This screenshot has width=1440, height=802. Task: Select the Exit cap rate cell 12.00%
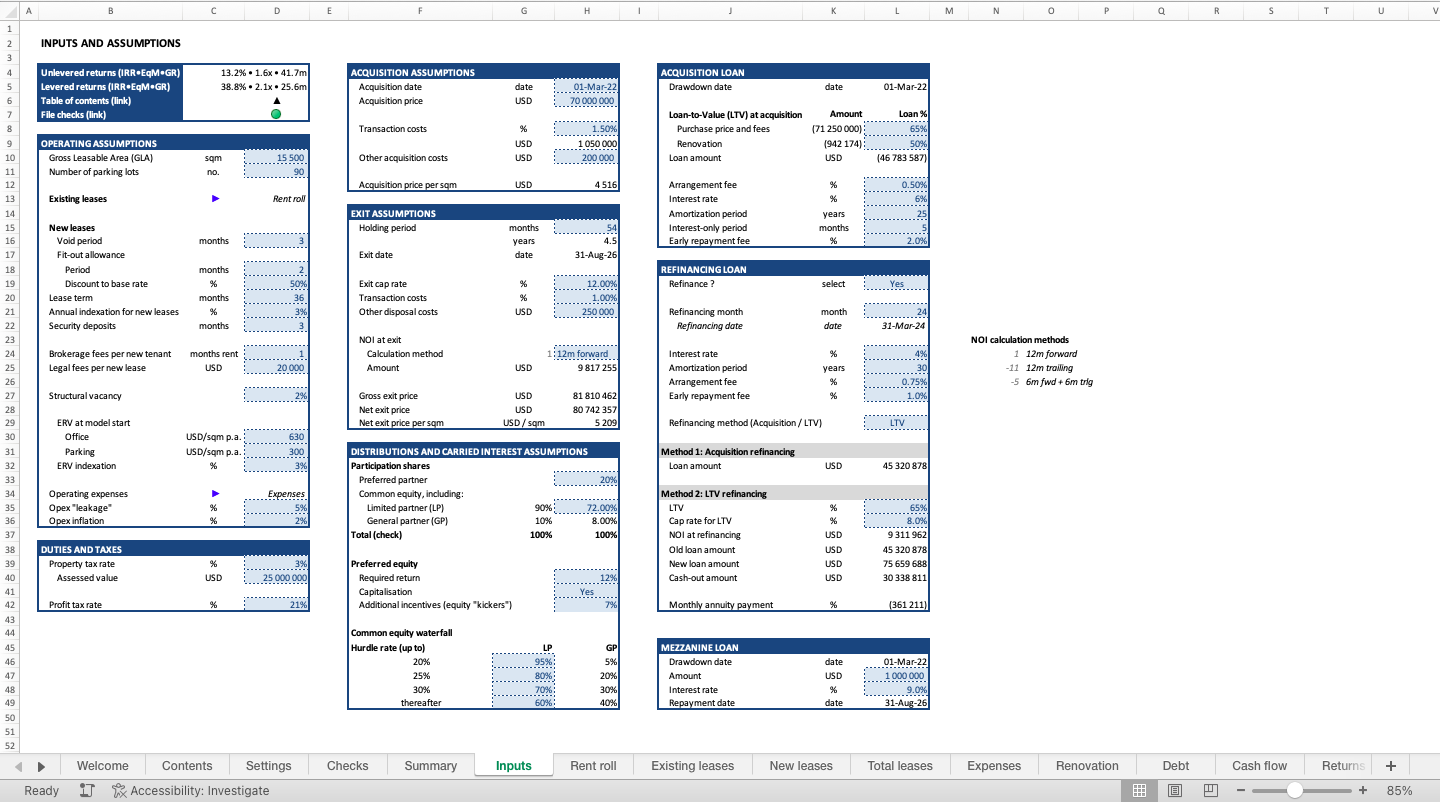point(586,284)
